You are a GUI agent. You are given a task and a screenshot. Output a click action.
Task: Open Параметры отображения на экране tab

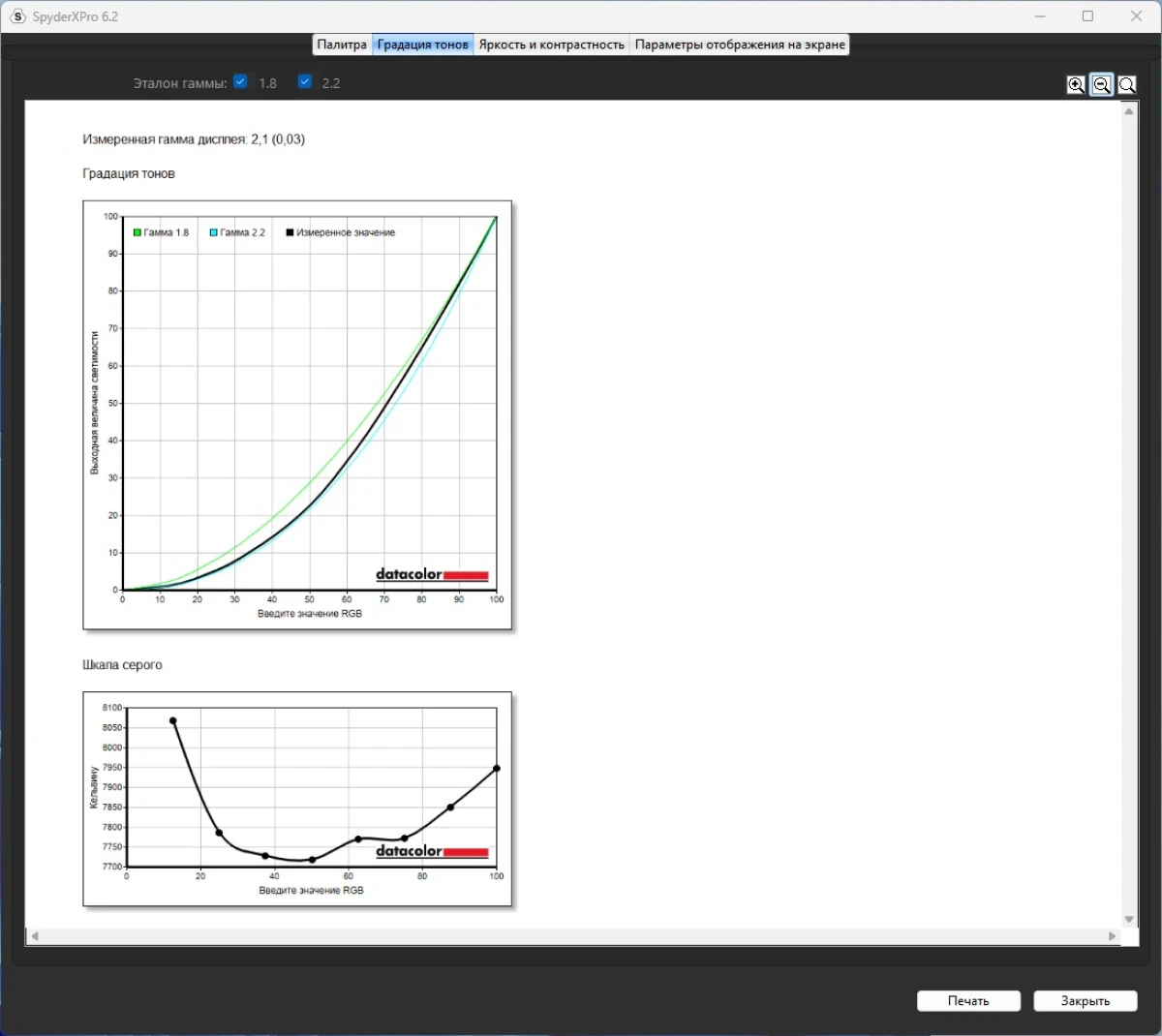(740, 45)
